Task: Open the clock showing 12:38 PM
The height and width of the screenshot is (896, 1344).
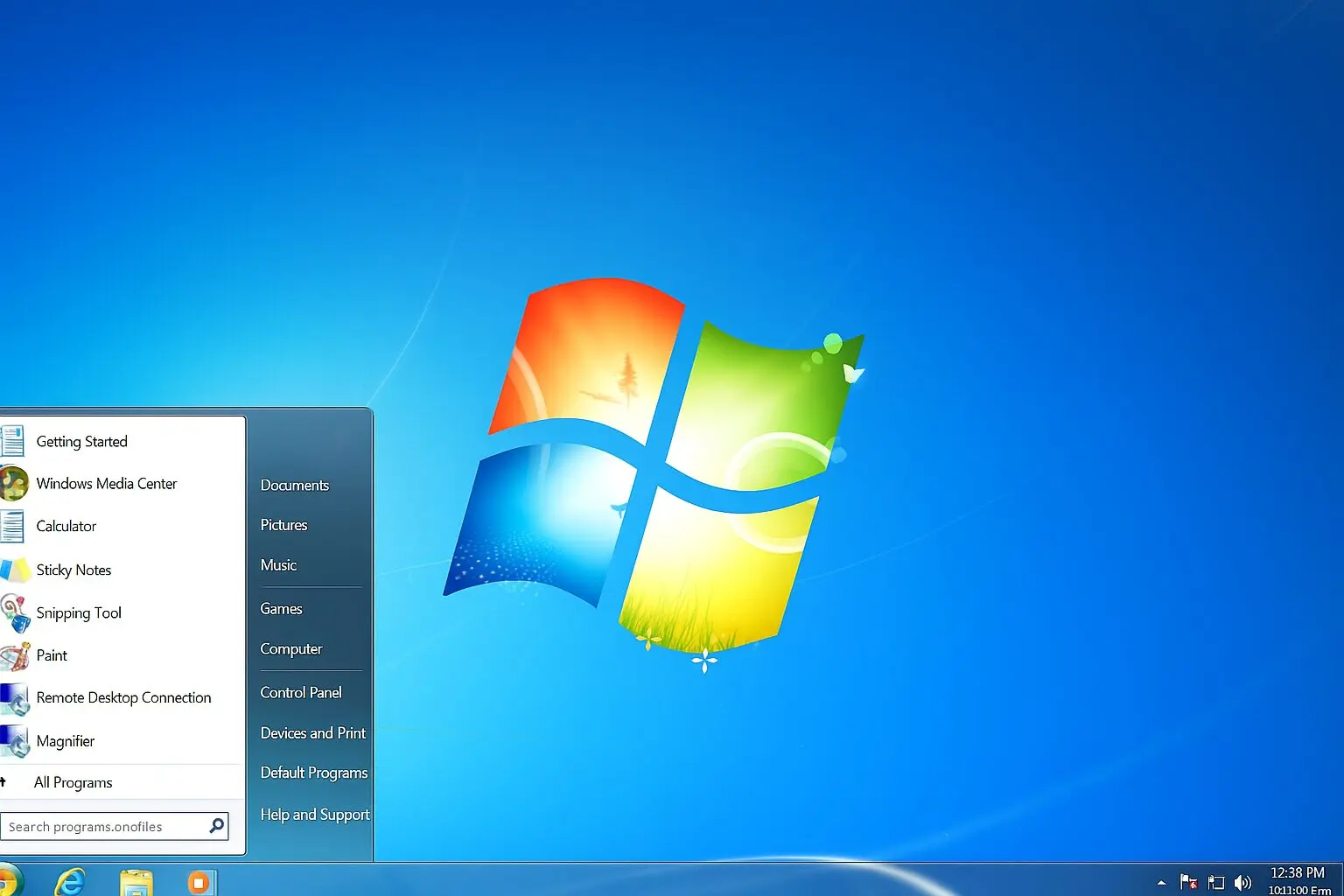Action: pos(1298,873)
